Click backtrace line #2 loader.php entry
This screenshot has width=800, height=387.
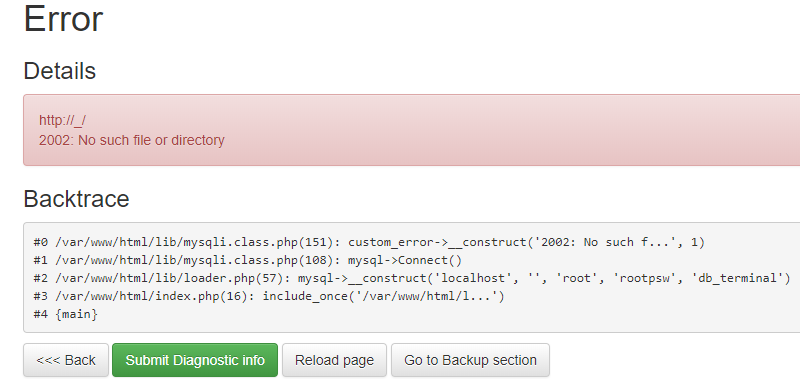pos(412,278)
